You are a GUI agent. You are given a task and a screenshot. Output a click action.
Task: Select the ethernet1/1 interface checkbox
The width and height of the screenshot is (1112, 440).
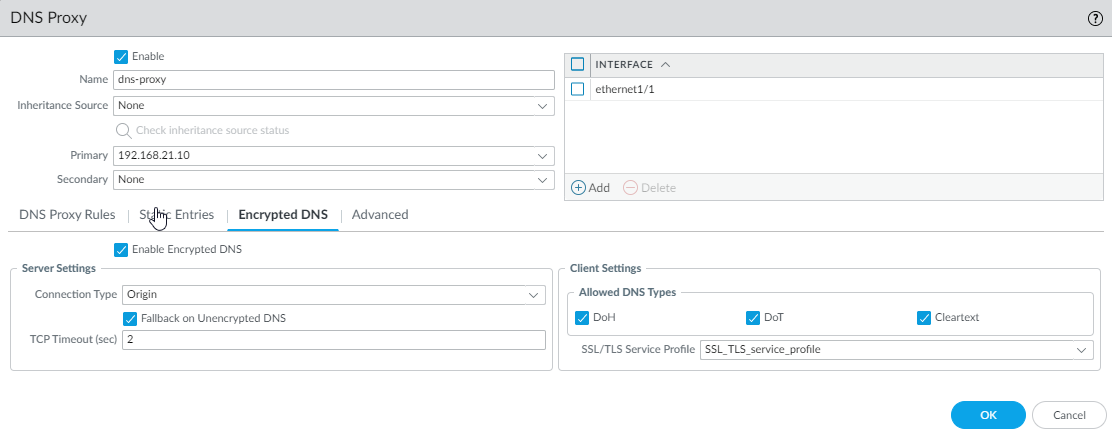tap(577, 89)
